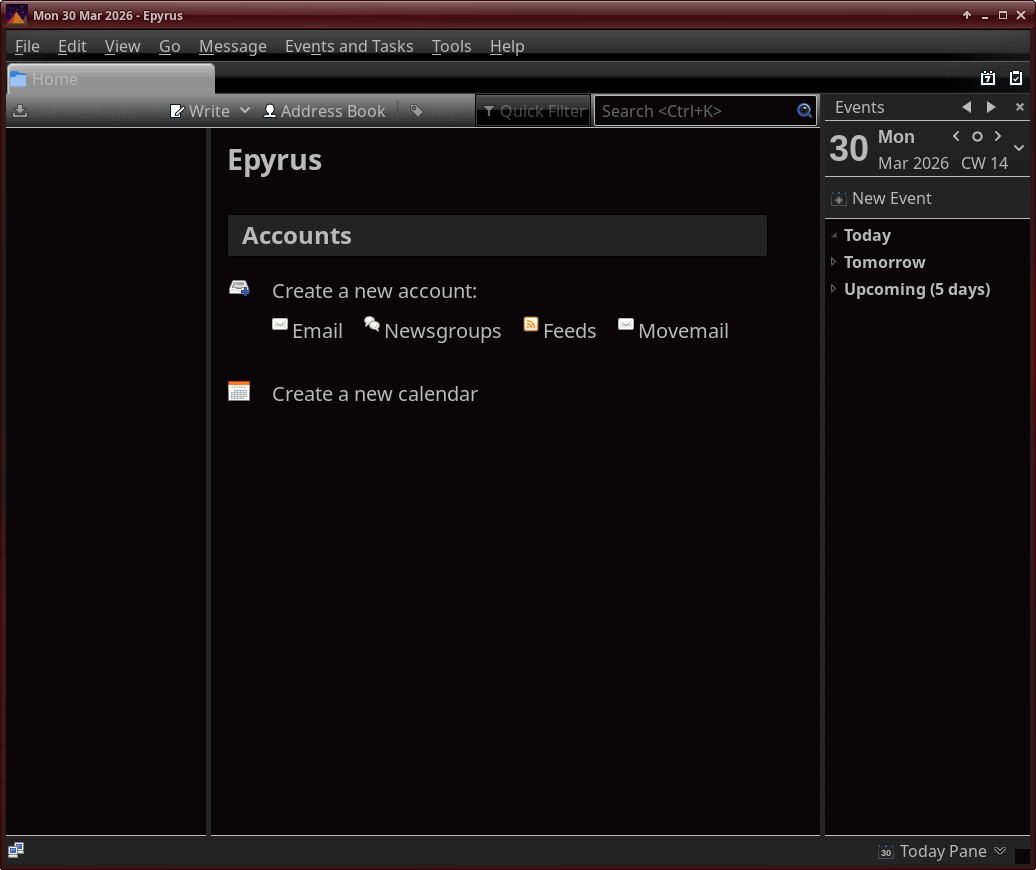Expand the Tomorrow section
The height and width of the screenshot is (870, 1036).
tap(834, 262)
